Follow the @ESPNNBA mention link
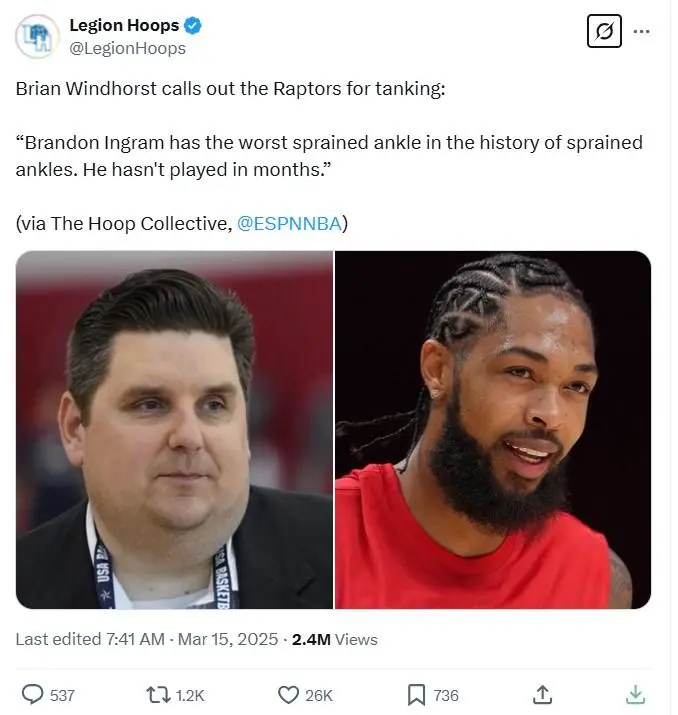 (289, 224)
